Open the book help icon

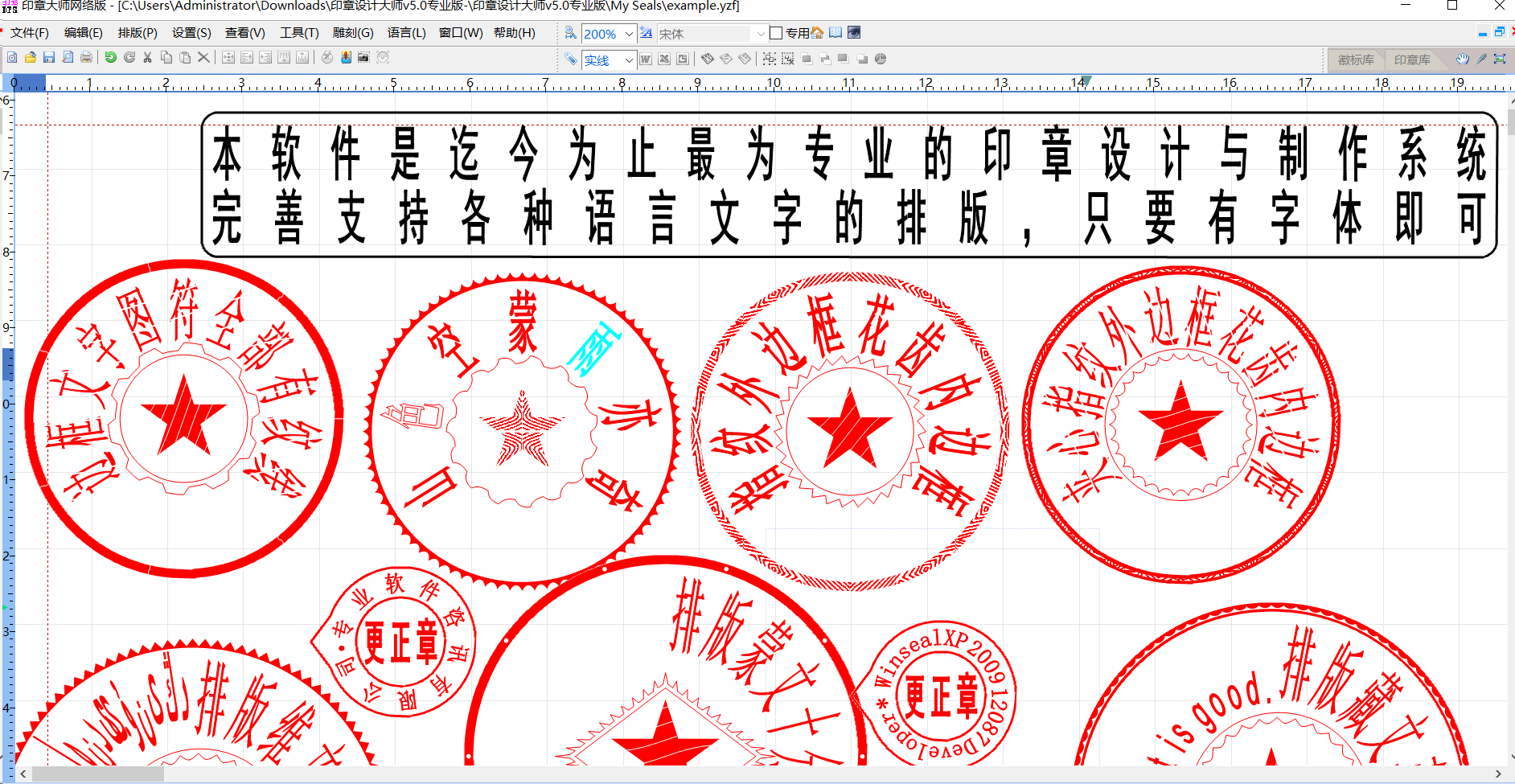(x=836, y=33)
